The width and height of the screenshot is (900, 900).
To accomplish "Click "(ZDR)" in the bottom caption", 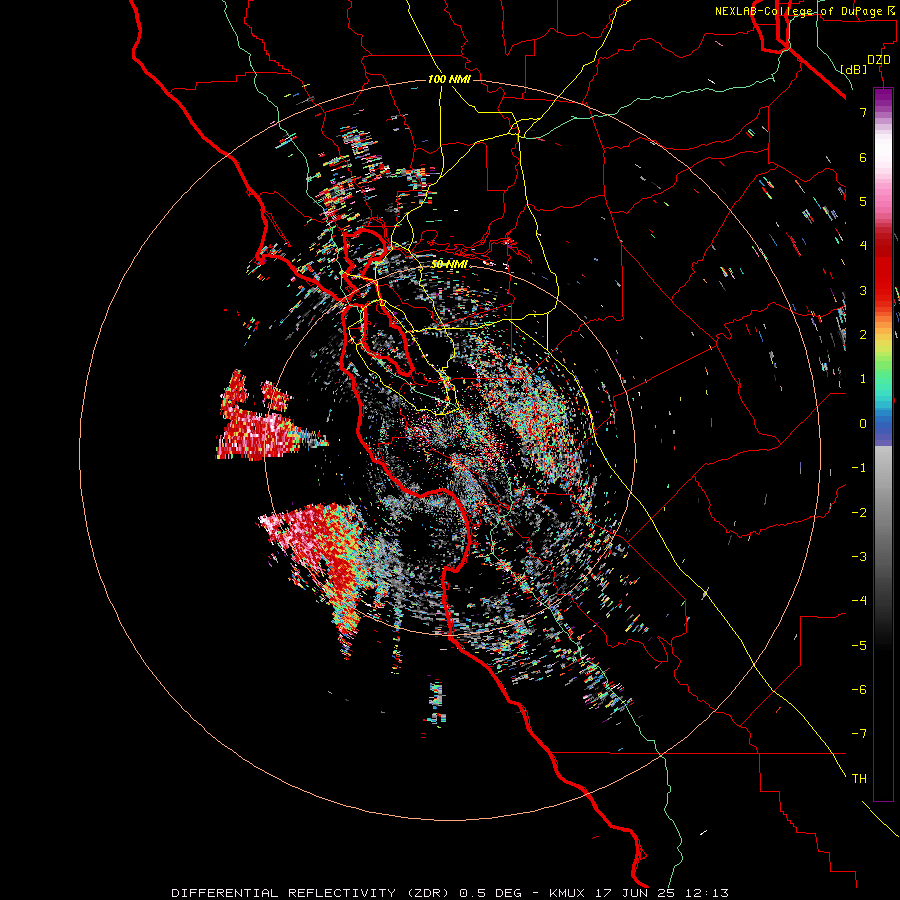I will coord(429,893).
